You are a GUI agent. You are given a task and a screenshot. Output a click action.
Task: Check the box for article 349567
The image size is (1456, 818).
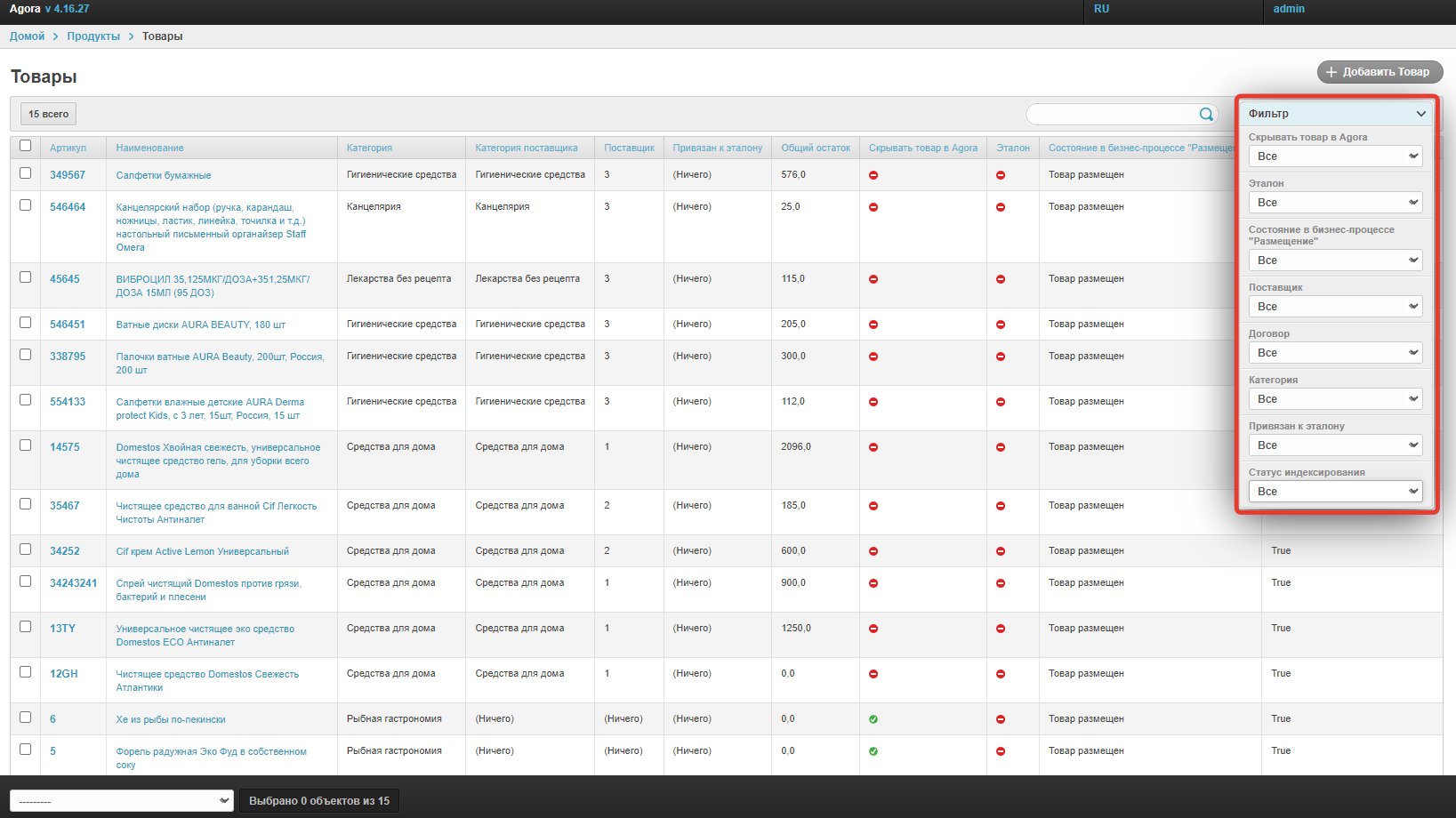point(26,173)
